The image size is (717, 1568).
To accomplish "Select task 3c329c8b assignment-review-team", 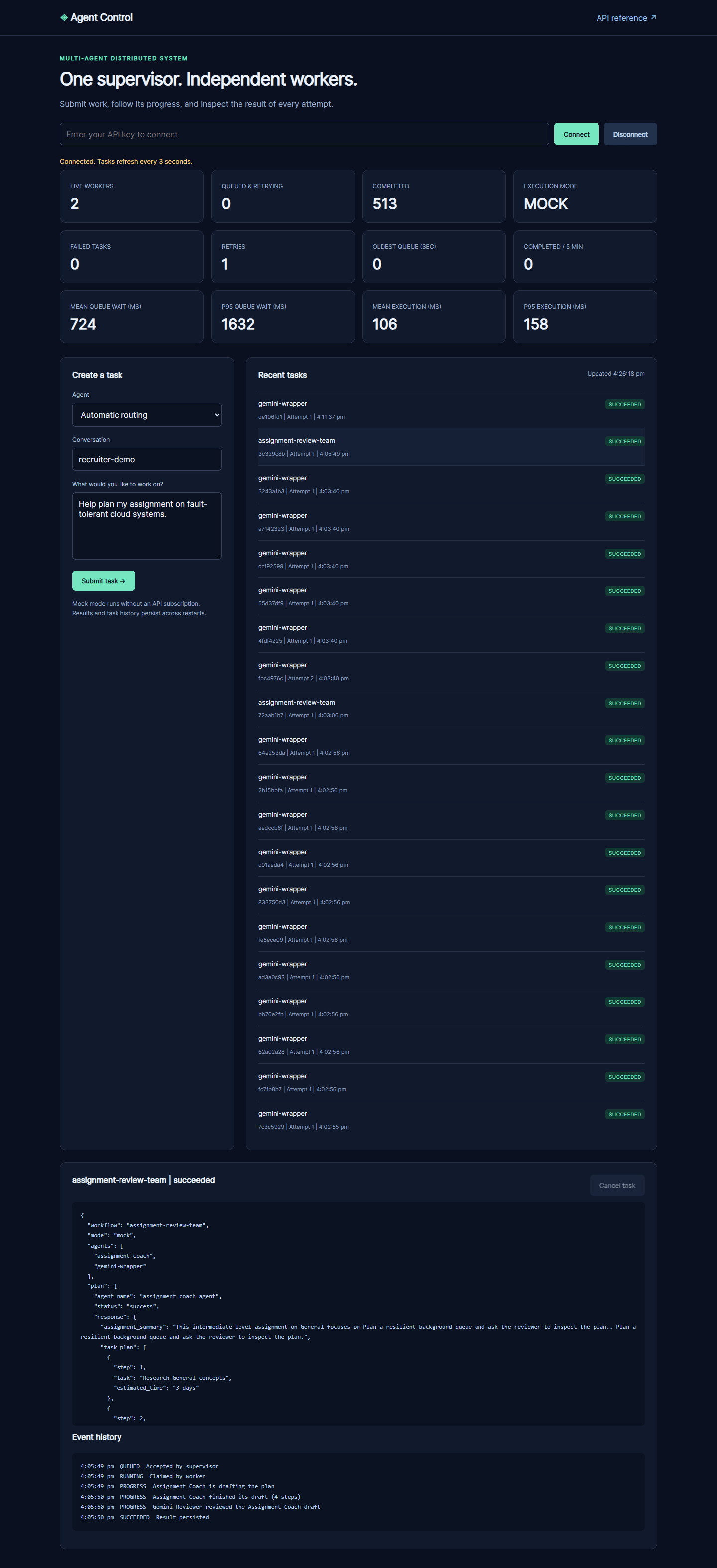I will [451, 447].
